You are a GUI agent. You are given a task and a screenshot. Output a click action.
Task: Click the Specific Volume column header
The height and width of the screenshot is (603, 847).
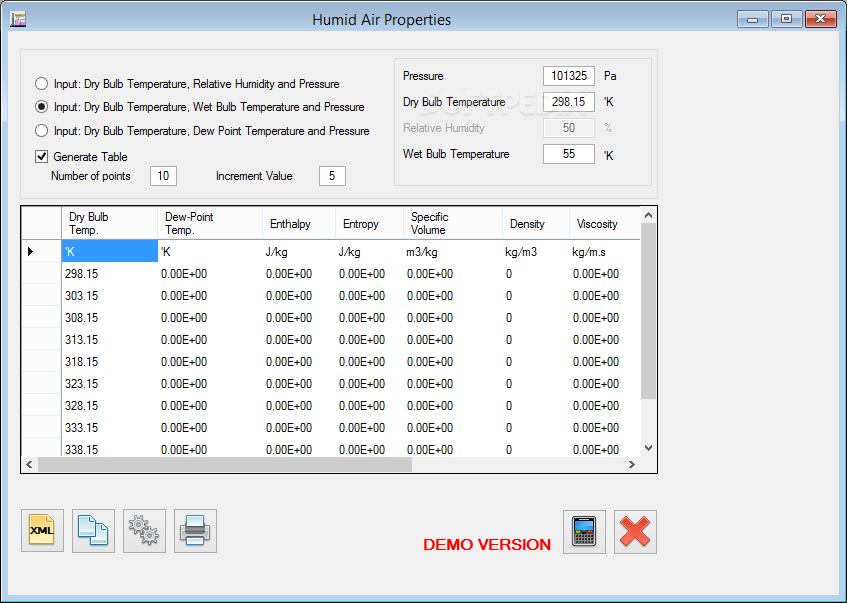point(453,223)
